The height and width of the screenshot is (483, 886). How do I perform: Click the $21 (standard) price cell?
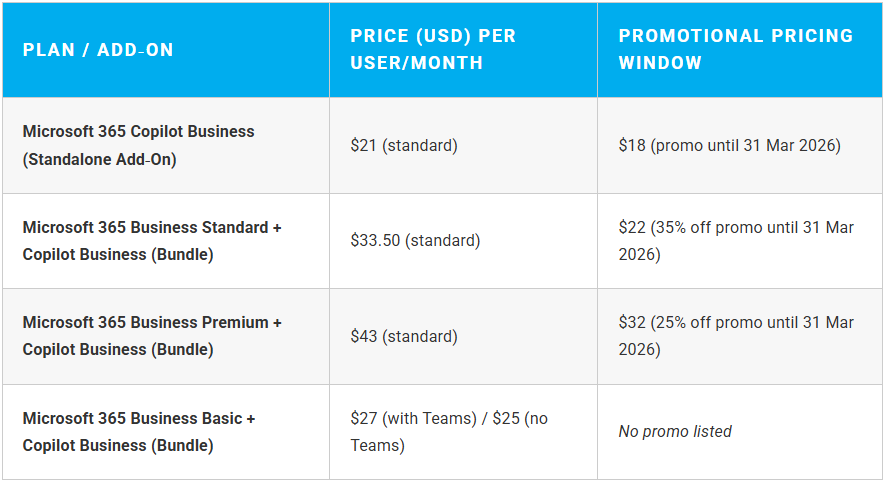point(403,146)
